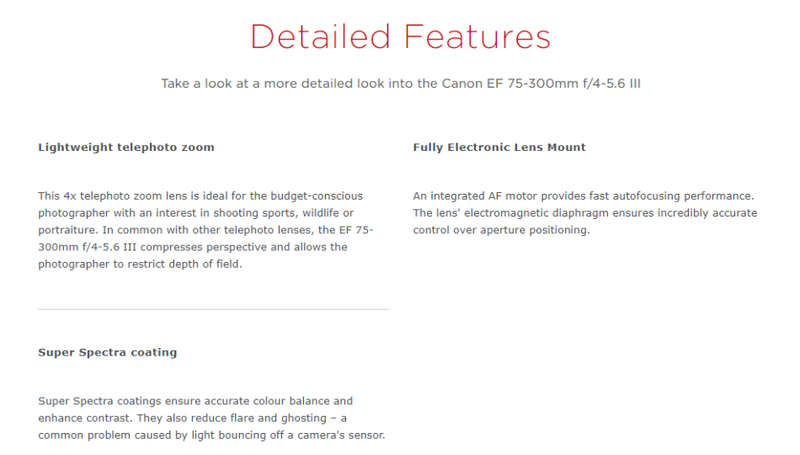The image size is (800, 455).
Task: Click the line starting 'This 4x telephoto zoom lens'
Action: pyautogui.click(x=201, y=196)
